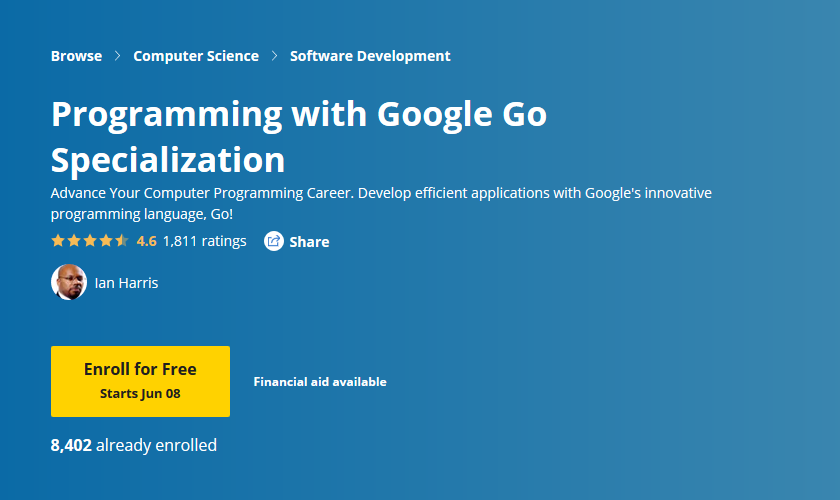Click the 8,402 already enrolled text
The image size is (840, 500).
134,445
